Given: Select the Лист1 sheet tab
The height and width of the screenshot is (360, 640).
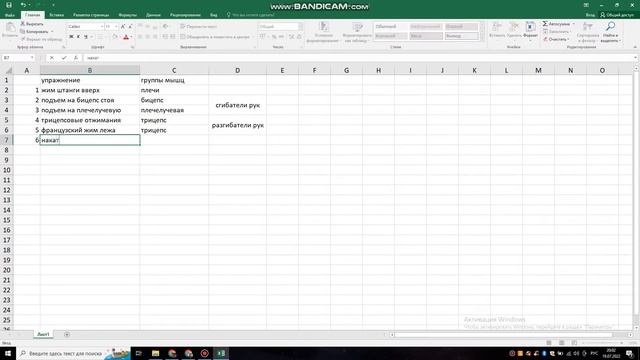Looking at the screenshot, I should pyautogui.click(x=43, y=335).
